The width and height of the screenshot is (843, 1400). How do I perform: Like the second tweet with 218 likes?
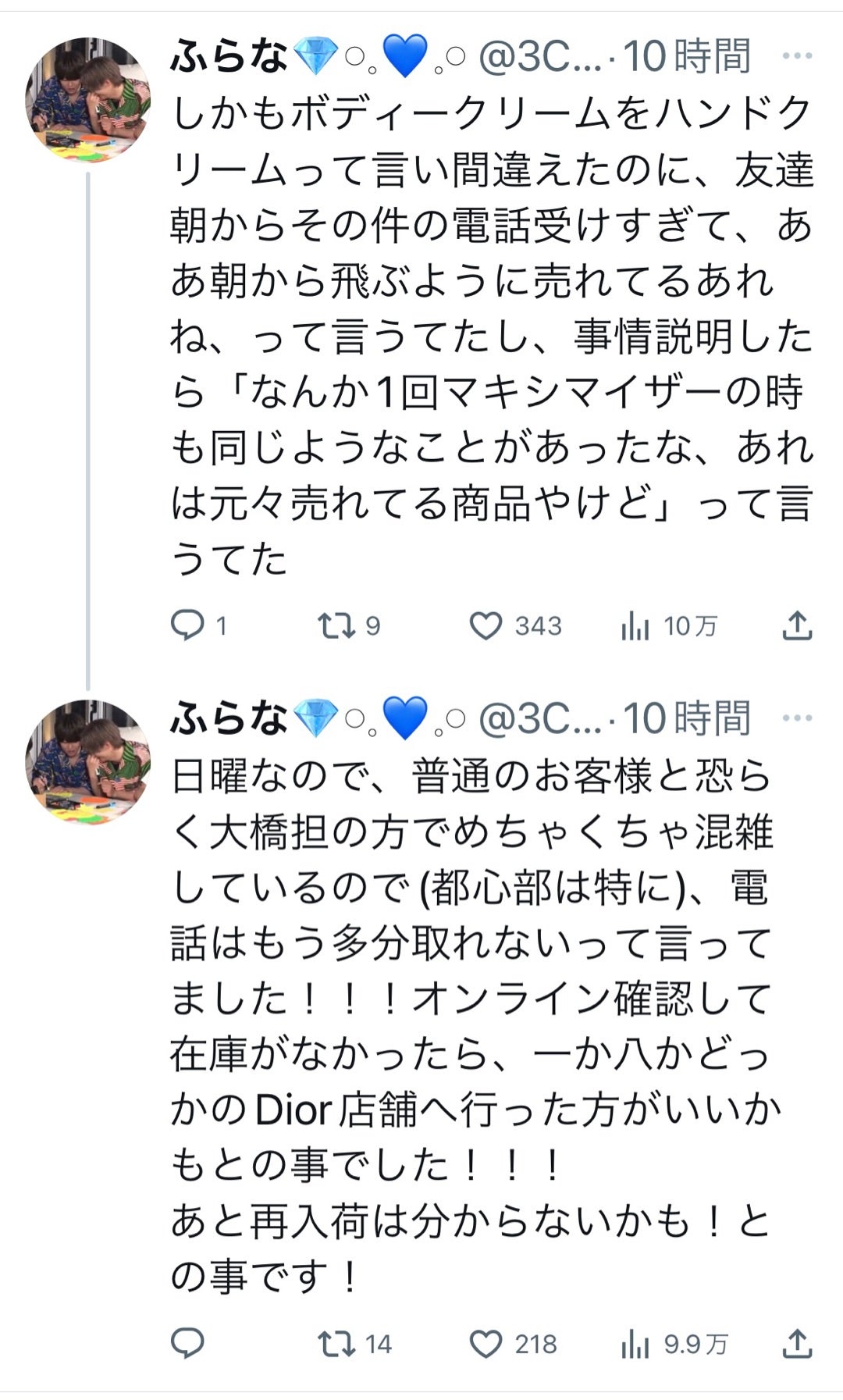point(486,1344)
